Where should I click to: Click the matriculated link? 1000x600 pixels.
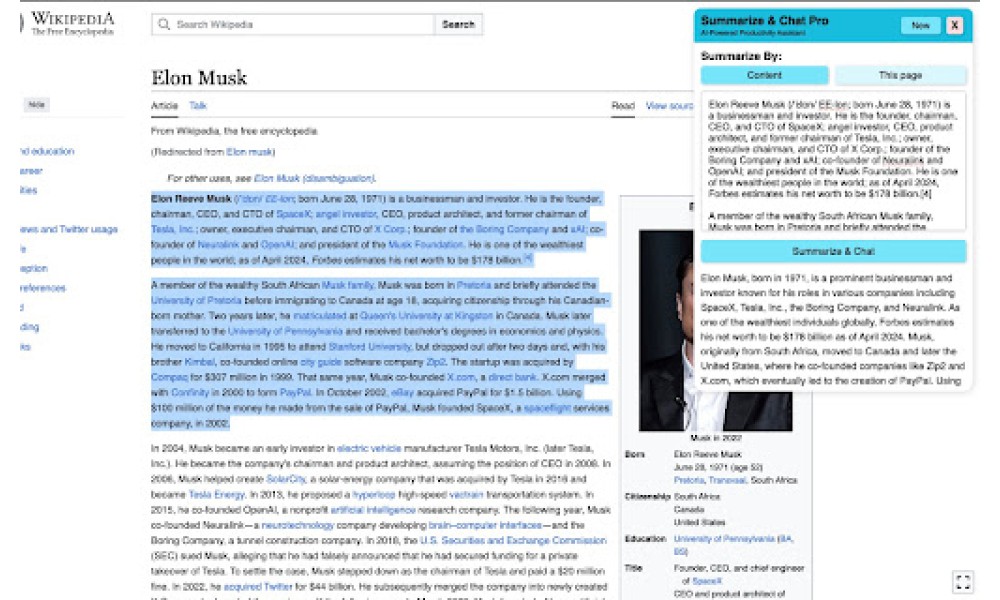pos(320,316)
